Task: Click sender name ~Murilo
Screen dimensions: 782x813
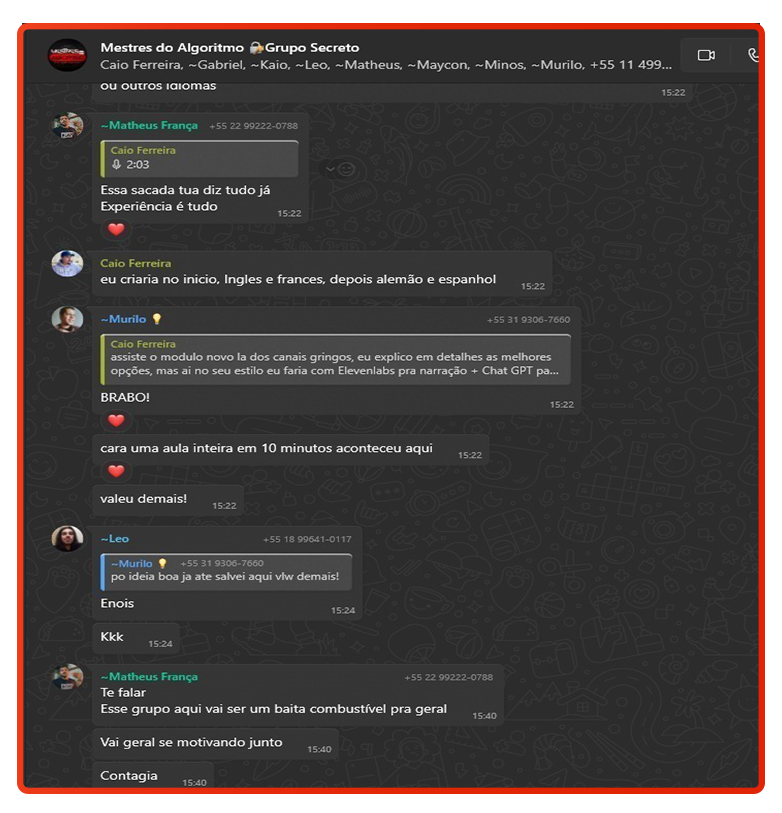Action: (x=124, y=319)
